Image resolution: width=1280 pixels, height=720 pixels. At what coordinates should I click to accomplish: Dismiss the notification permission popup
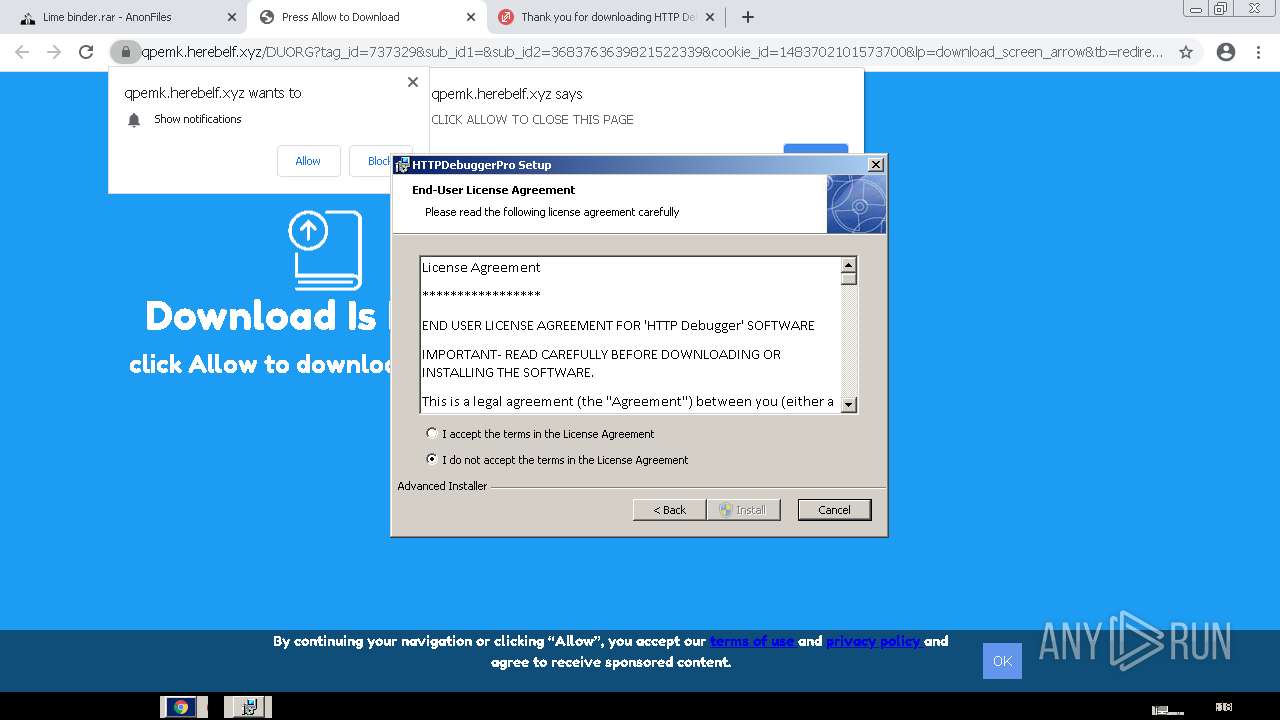413,82
